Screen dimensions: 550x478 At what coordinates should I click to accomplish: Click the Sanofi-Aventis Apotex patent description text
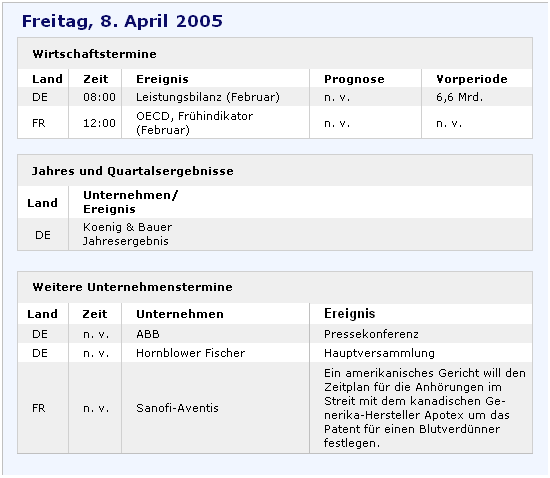[424, 408]
